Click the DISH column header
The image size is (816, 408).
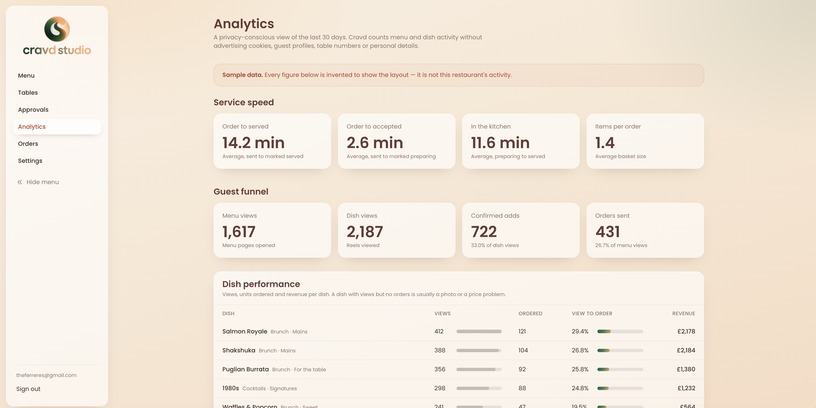click(x=228, y=314)
